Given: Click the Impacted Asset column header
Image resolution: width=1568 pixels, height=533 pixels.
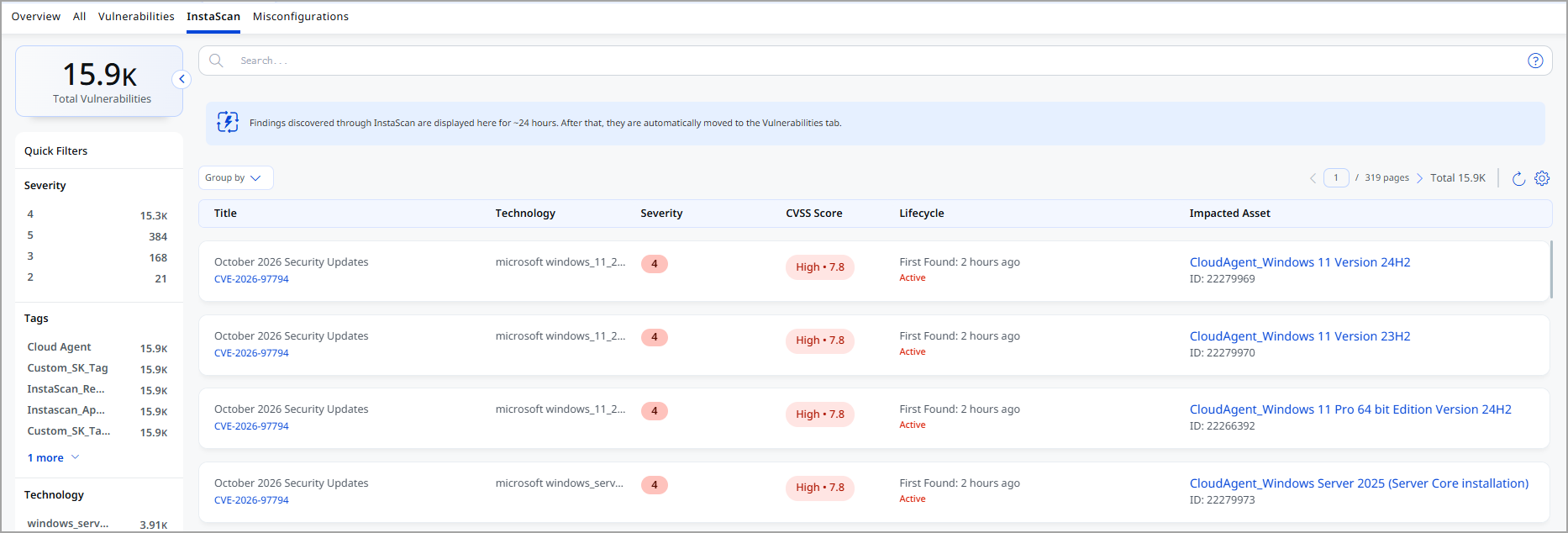Looking at the screenshot, I should [x=1229, y=214].
